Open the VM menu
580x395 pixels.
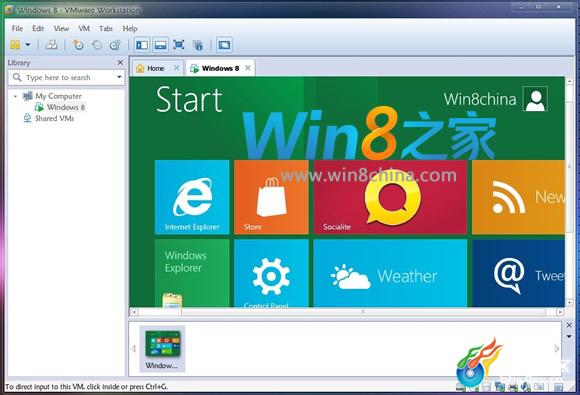(84, 28)
